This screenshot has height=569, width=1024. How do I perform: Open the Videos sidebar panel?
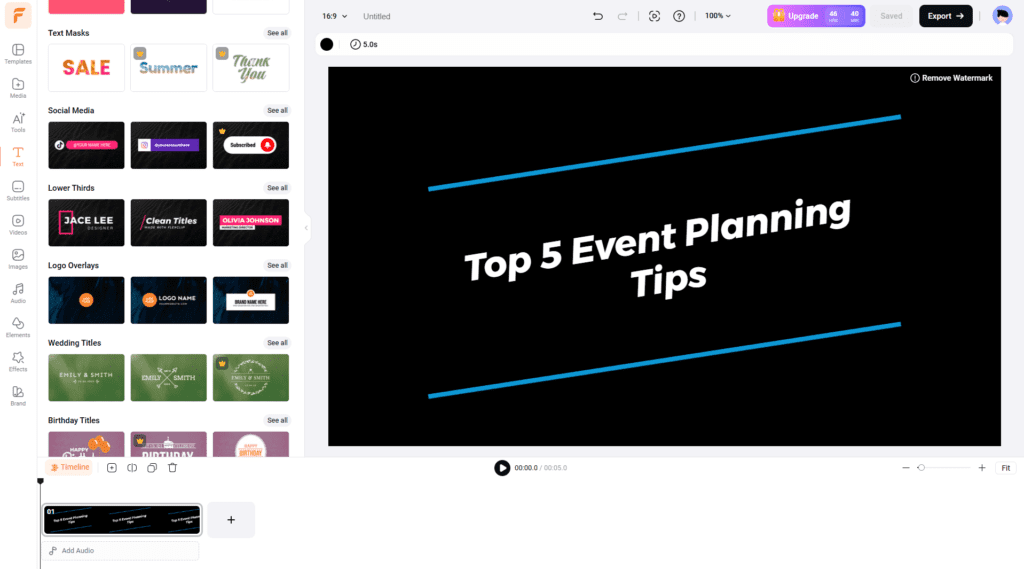pos(18,225)
